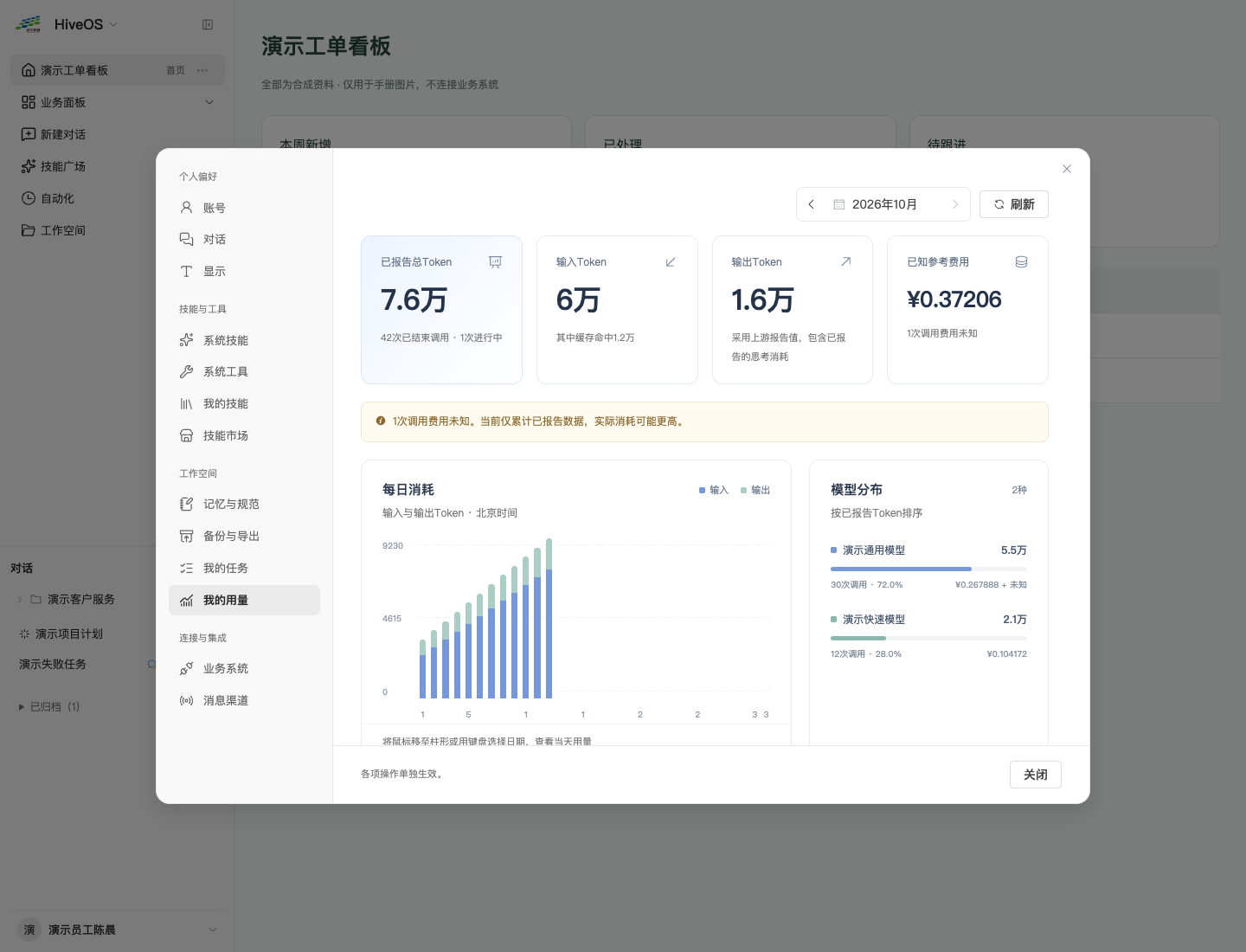Click the 技能市场 store icon
The height and width of the screenshot is (952, 1246).
point(186,435)
